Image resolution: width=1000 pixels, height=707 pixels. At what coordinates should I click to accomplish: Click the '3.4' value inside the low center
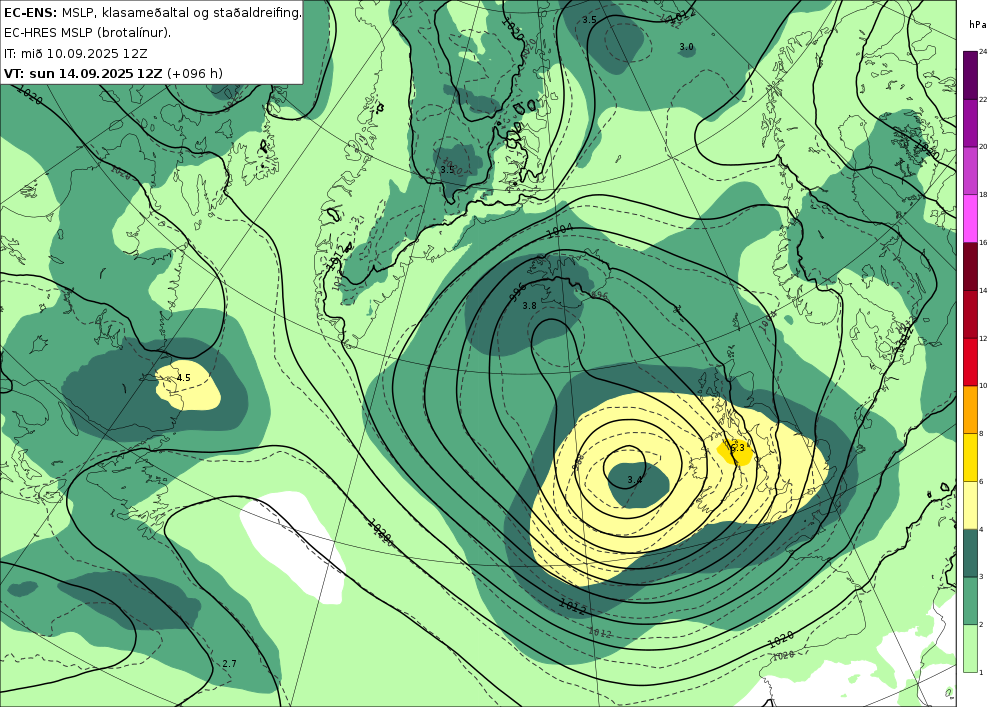[635, 480]
